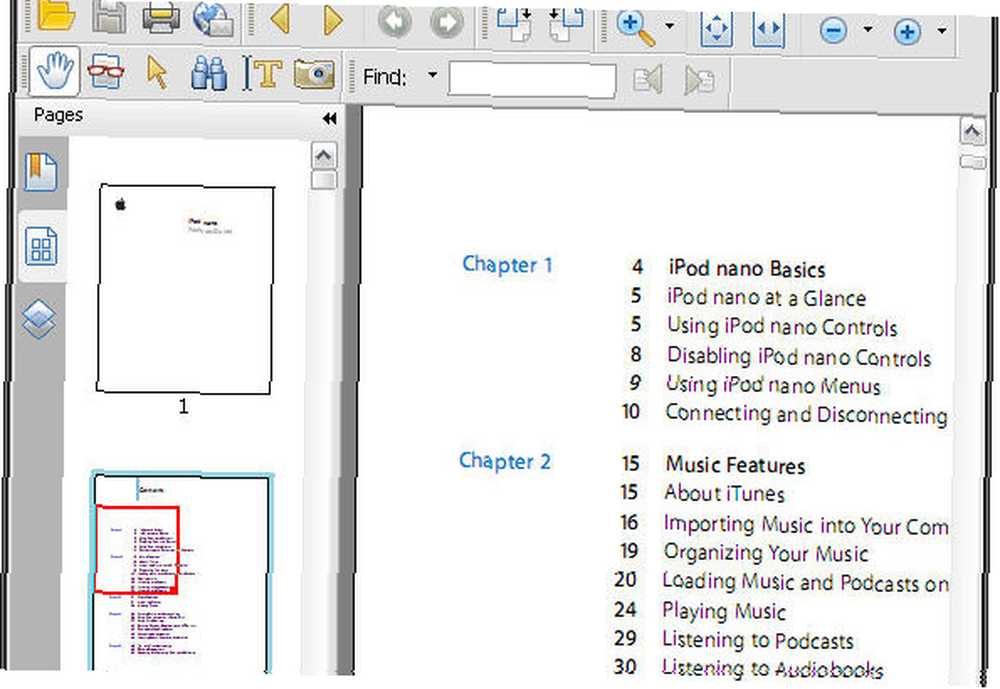Screen dimensions: 1000x689
Task: Open the 'About iTunes' link
Action: click(x=724, y=493)
